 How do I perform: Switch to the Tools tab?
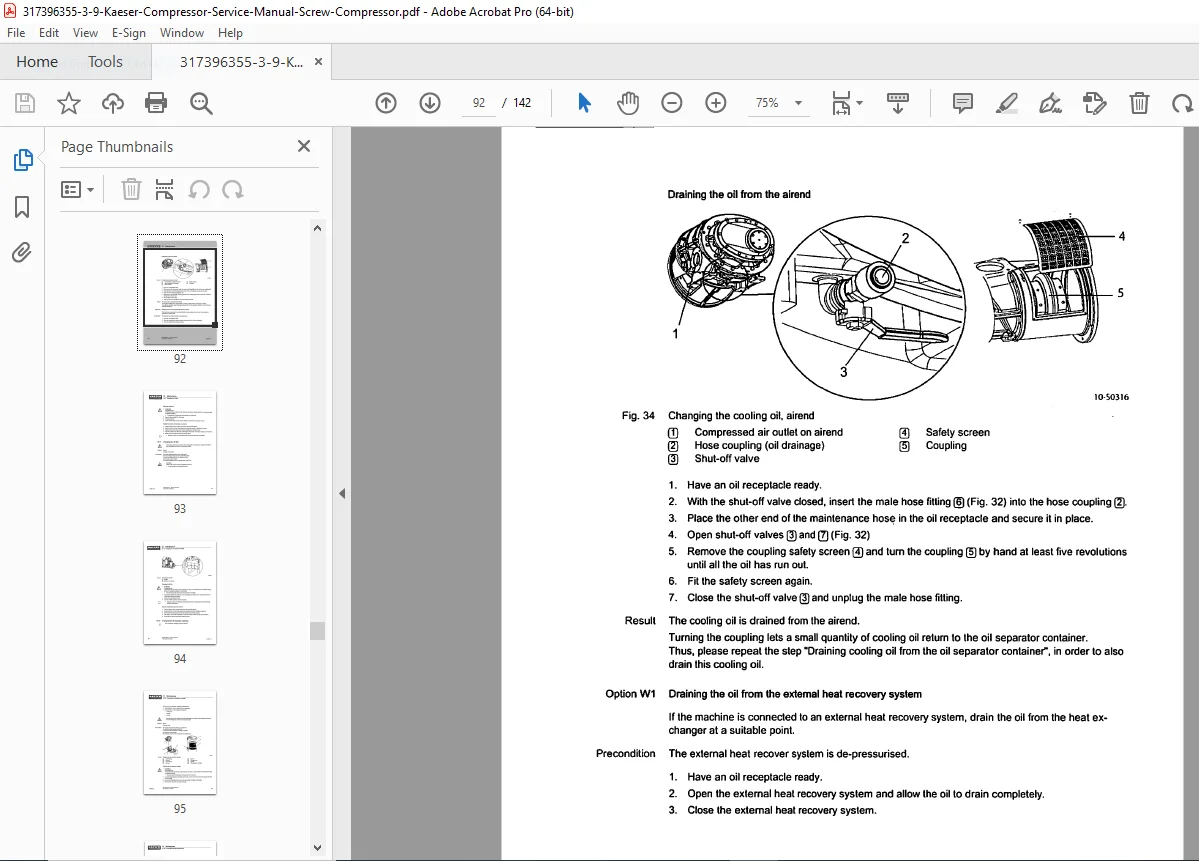[106, 62]
